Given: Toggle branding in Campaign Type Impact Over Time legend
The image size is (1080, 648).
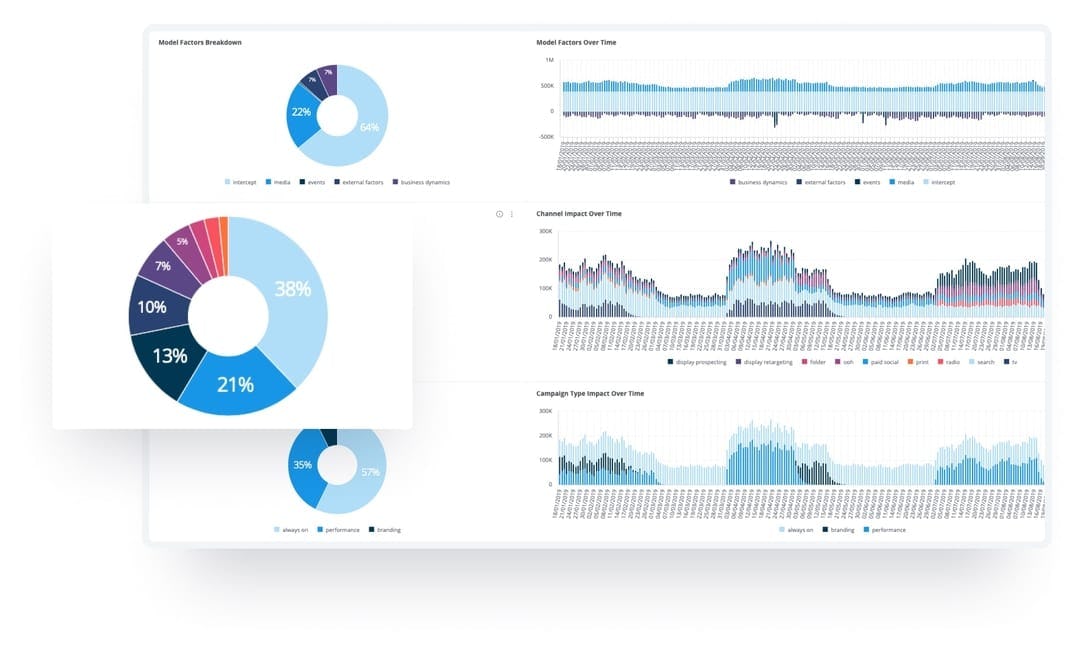Looking at the screenshot, I should 842,529.
